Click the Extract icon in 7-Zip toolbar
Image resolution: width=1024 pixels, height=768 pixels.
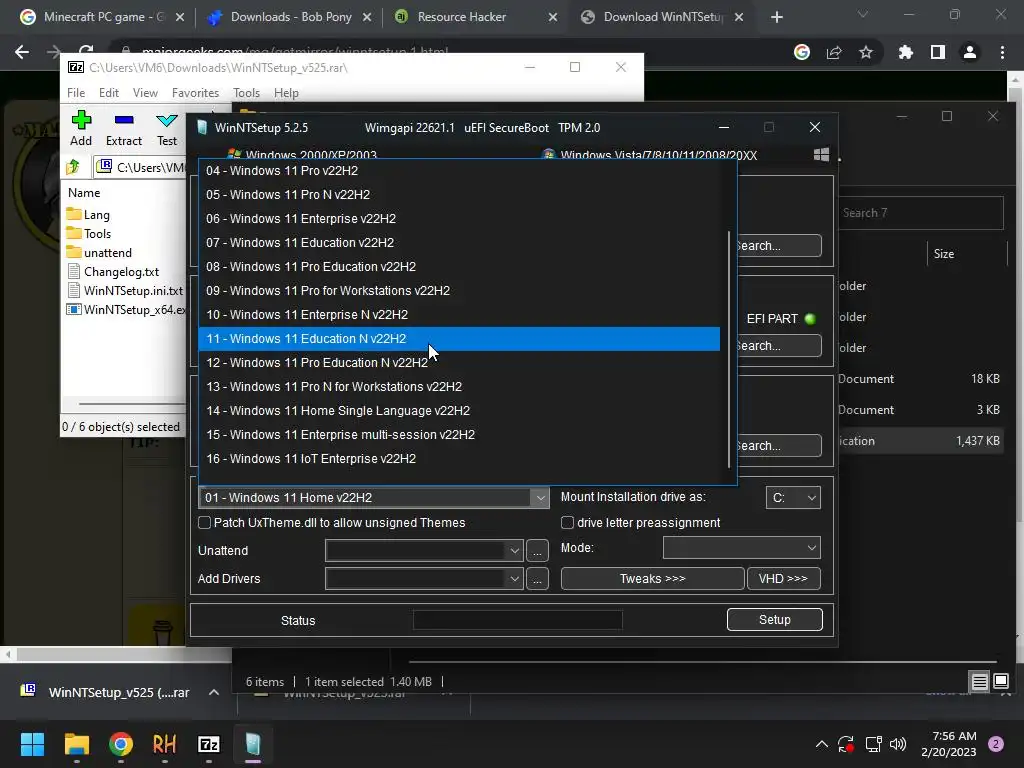coord(124,120)
